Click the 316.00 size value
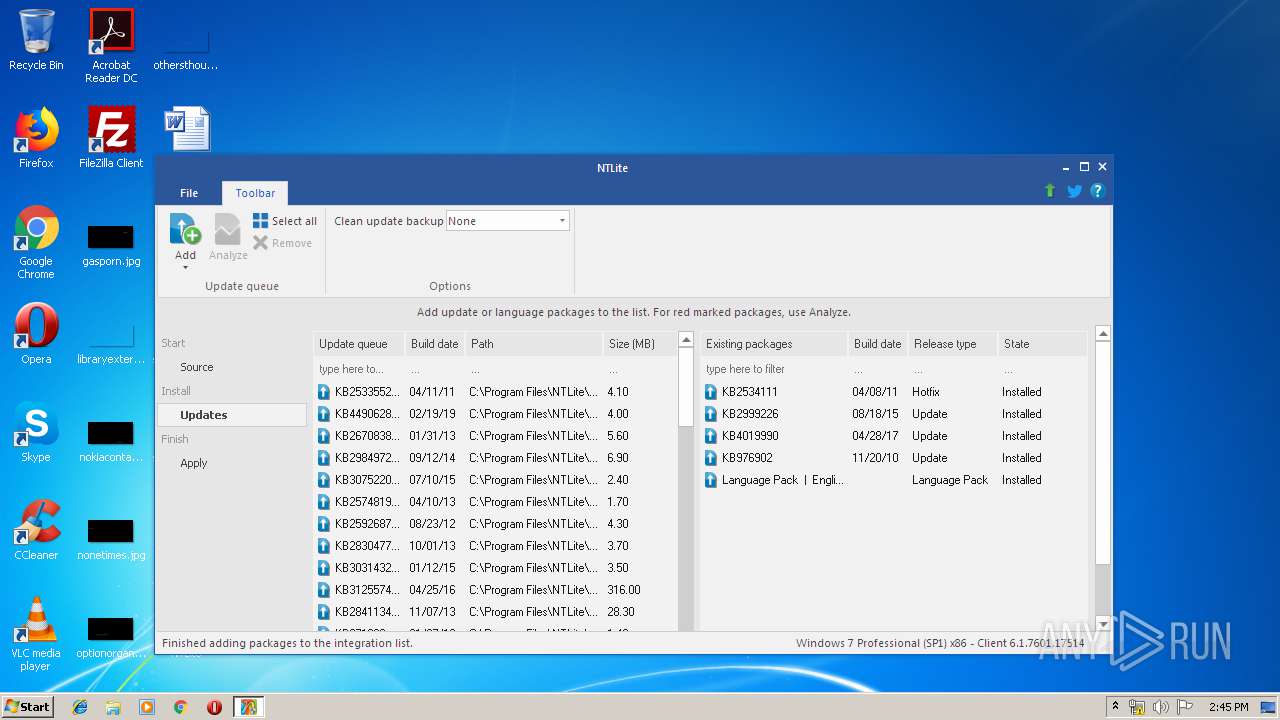The width and height of the screenshot is (1280, 720). pos(624,590)
